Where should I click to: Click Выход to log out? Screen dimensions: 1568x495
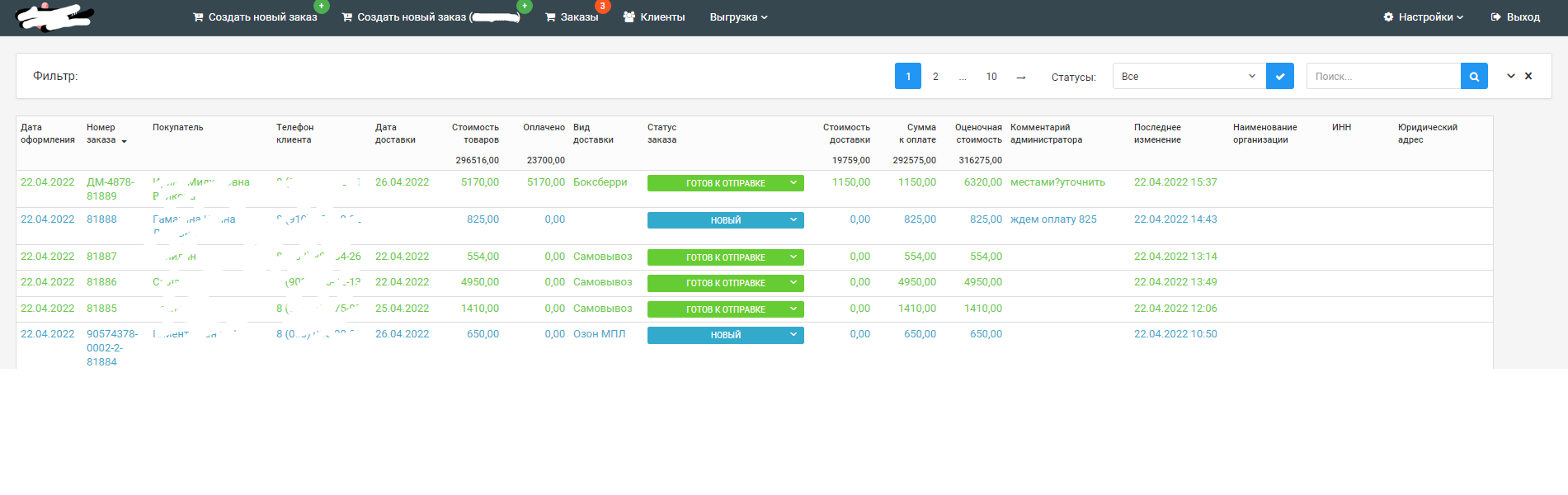pyautogui.click(x=1515, y=17)
